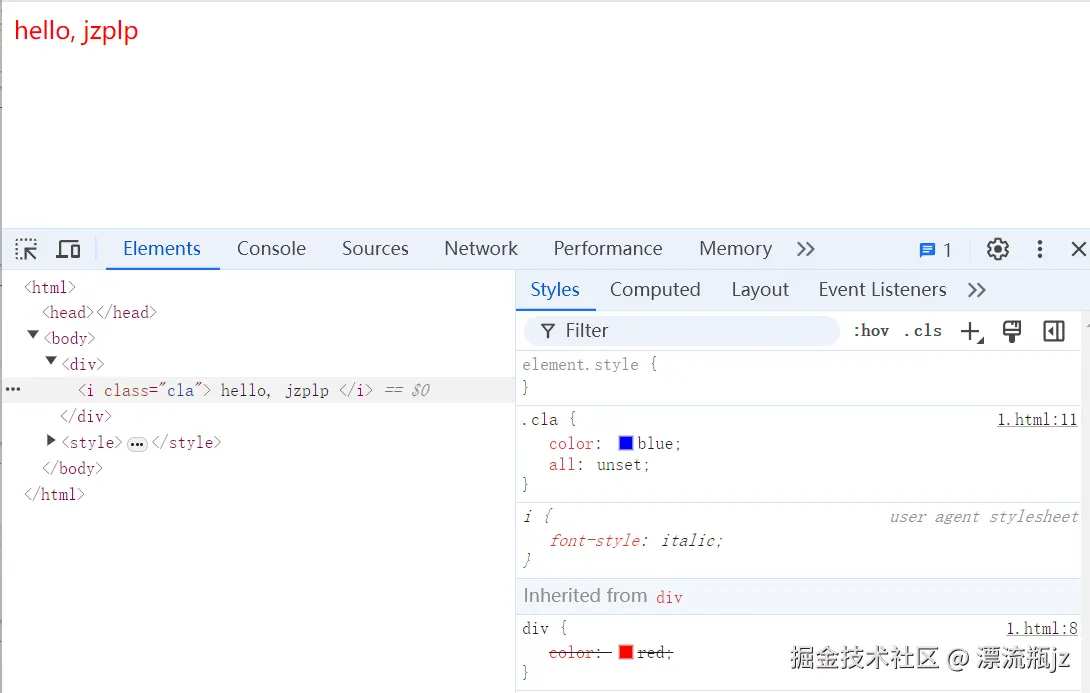Collapse the div node in the DOM tree
This screenshot has height=693, width=1090.
pos(51,363)
